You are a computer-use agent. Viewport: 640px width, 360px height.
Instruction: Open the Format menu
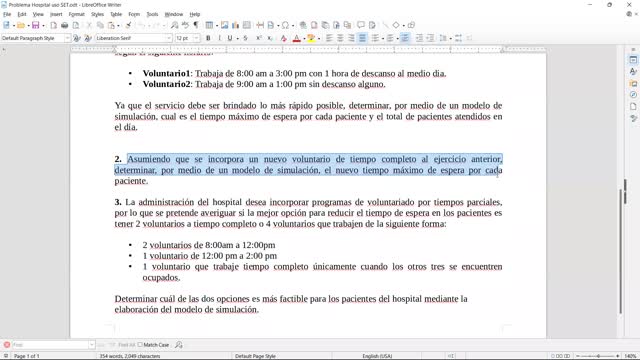[76, 14]
